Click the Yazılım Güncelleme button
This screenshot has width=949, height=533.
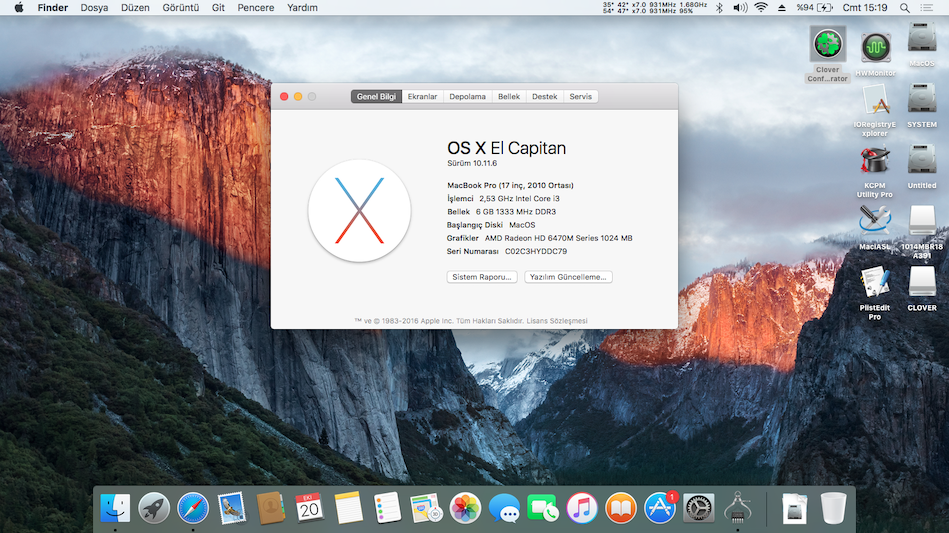tap(568, 277)
